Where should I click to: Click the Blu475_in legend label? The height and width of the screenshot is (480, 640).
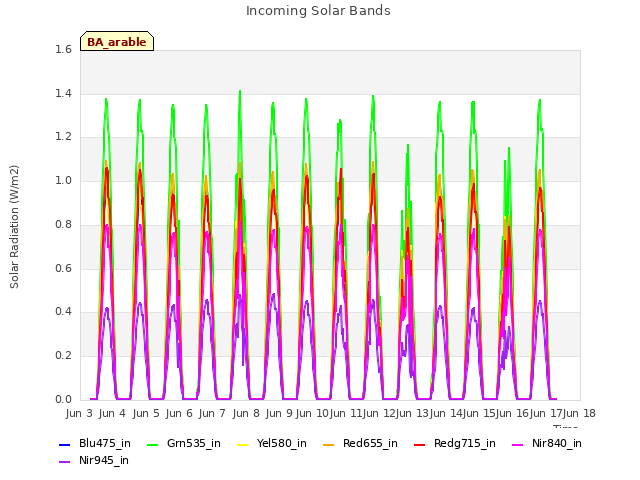[104, 443]
